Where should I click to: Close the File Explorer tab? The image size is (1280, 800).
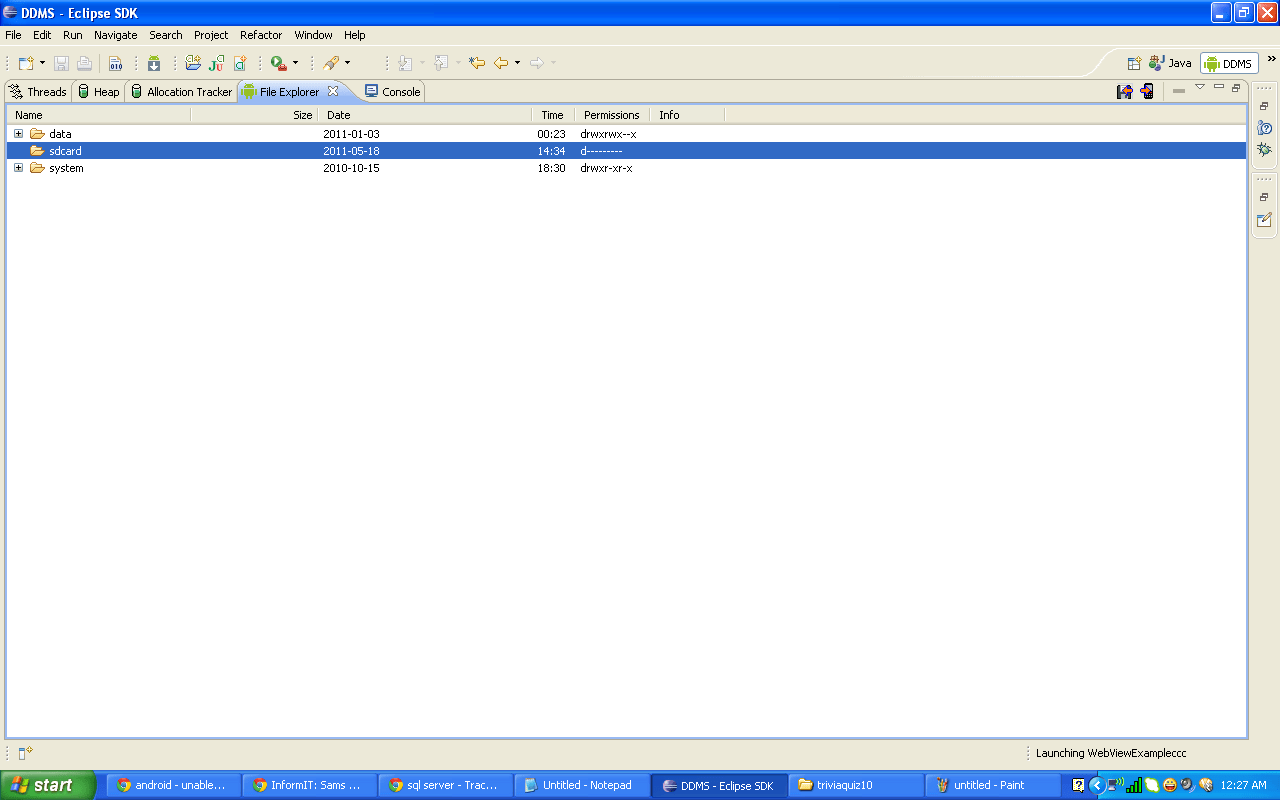(333, 91)
